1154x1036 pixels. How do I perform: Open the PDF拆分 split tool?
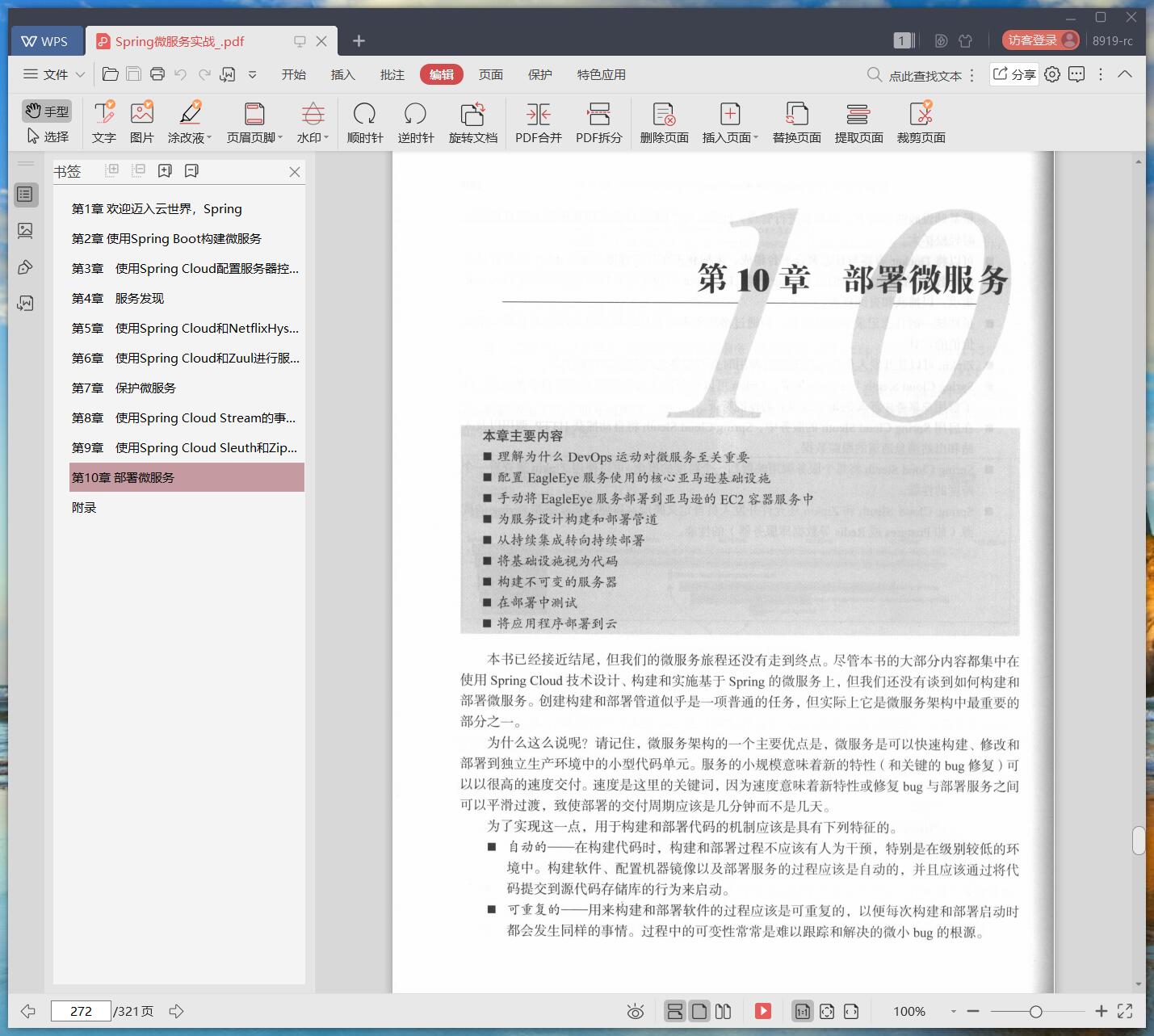tap(599, 122)
